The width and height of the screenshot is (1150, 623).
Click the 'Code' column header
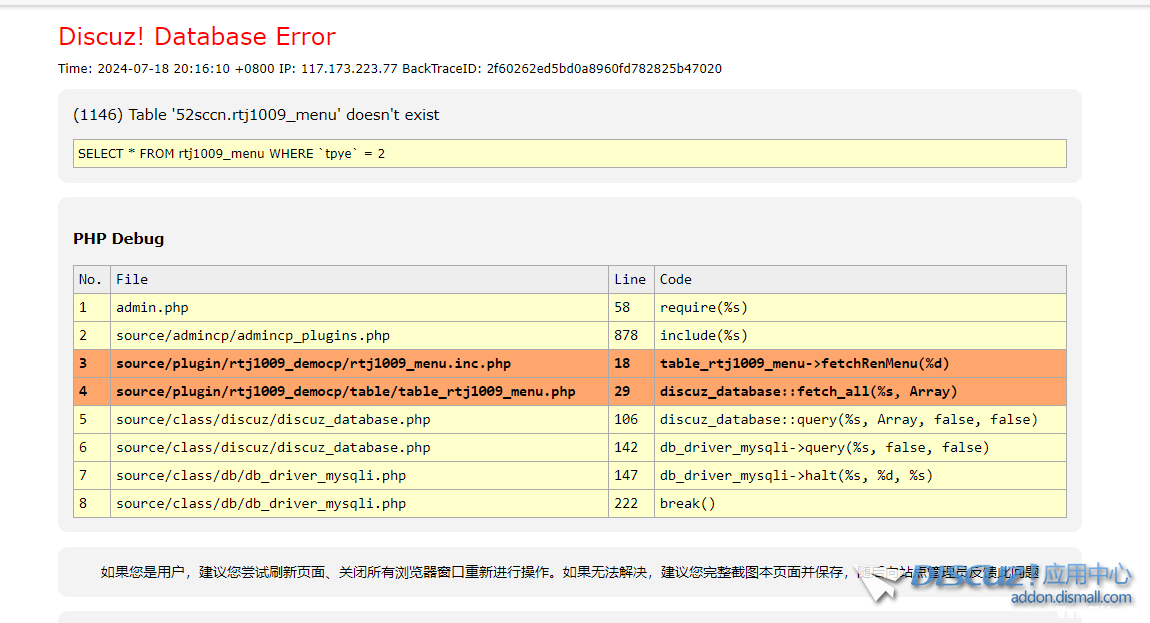[676, 279]
